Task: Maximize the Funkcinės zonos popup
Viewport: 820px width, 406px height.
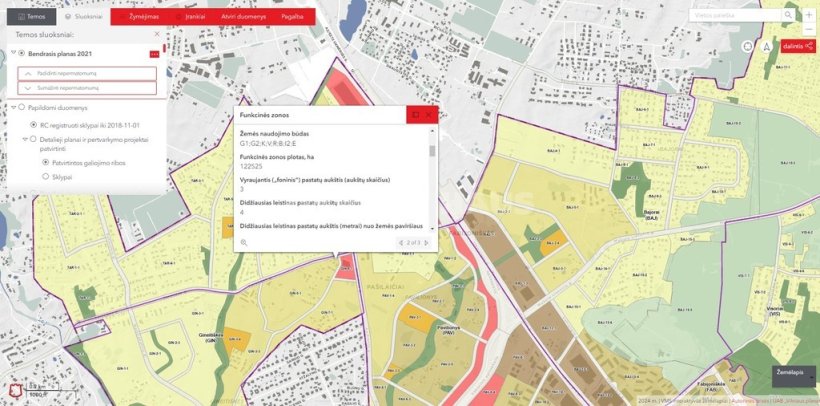Action: pyautogui.click(x=416, y=115)
